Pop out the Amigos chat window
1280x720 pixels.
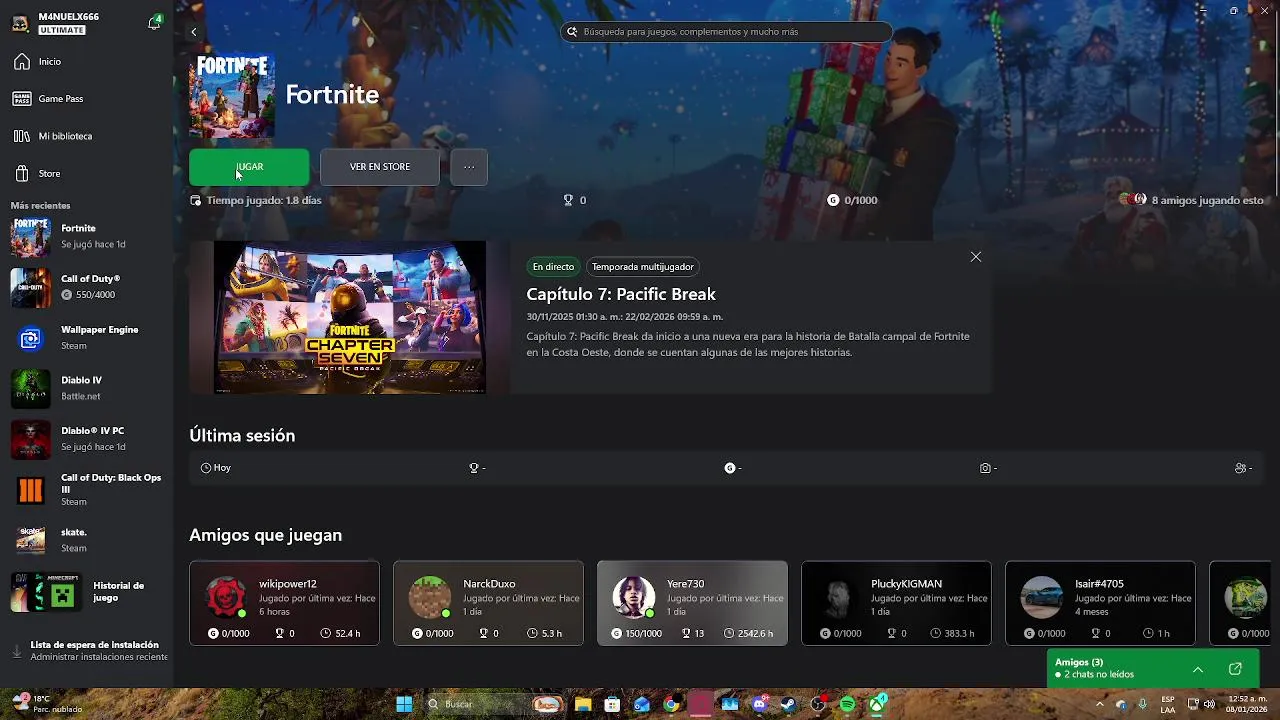pos(1235,669)
